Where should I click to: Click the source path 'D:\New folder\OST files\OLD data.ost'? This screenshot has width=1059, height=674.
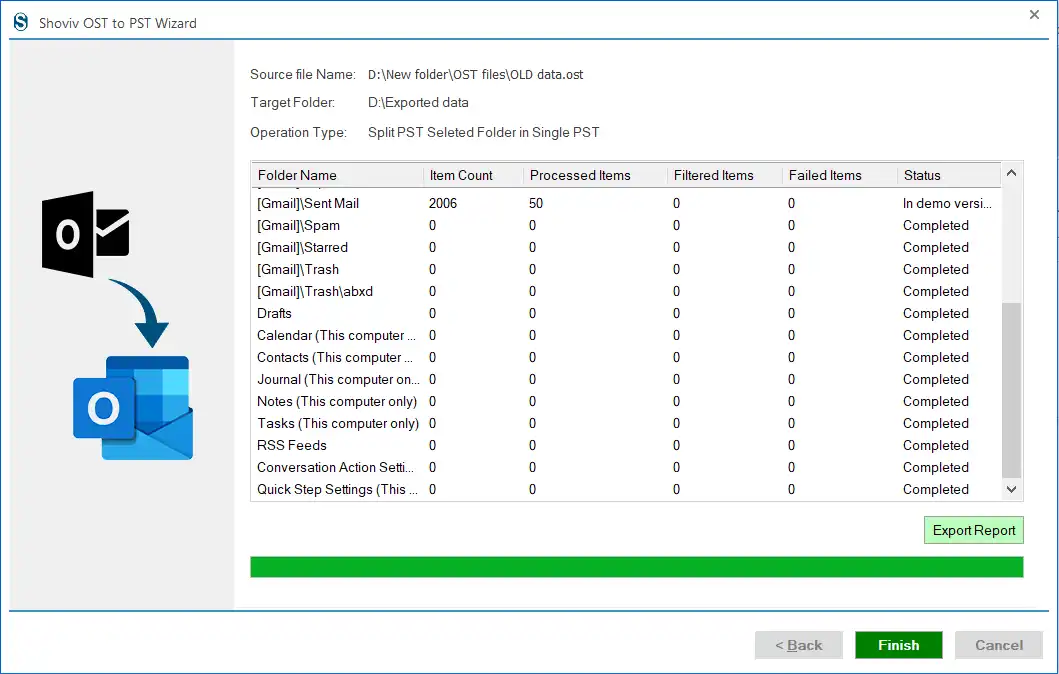[x=475, y=74]
